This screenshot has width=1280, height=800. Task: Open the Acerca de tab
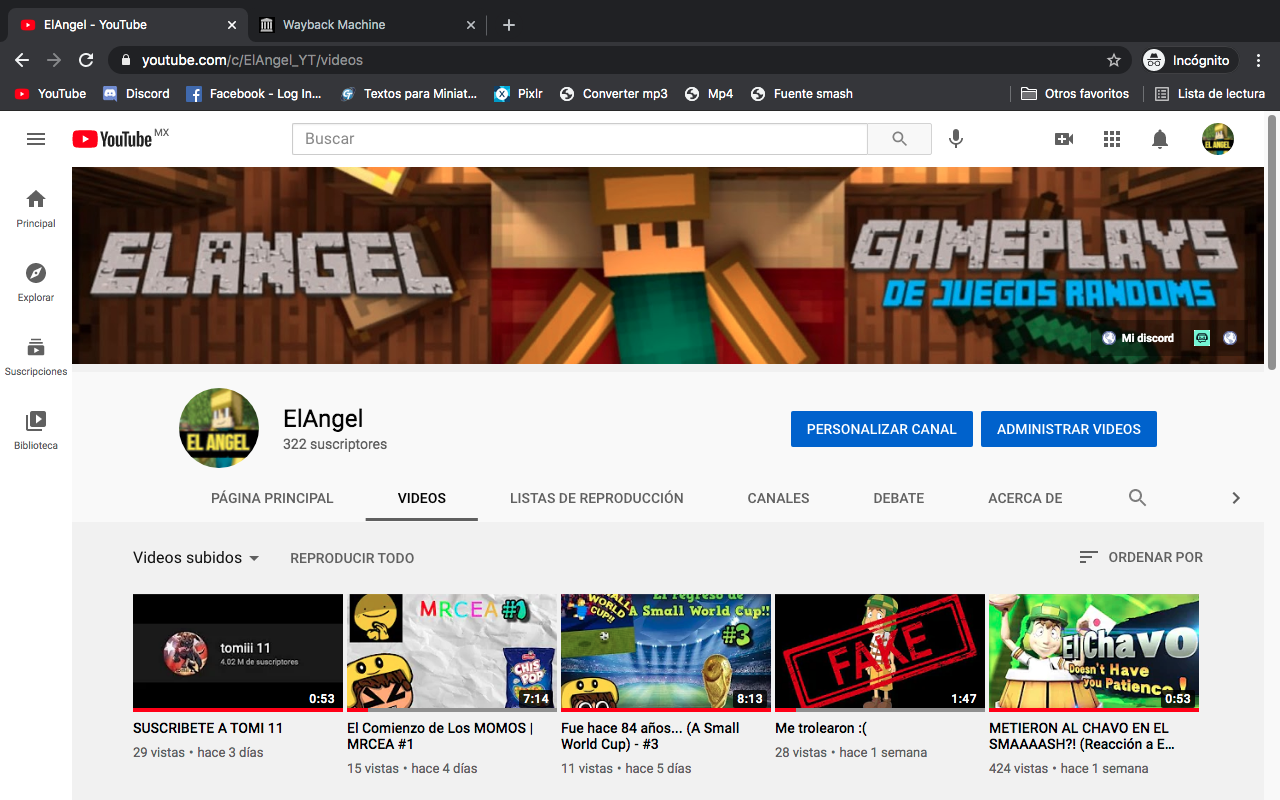tap(1025, 498)
